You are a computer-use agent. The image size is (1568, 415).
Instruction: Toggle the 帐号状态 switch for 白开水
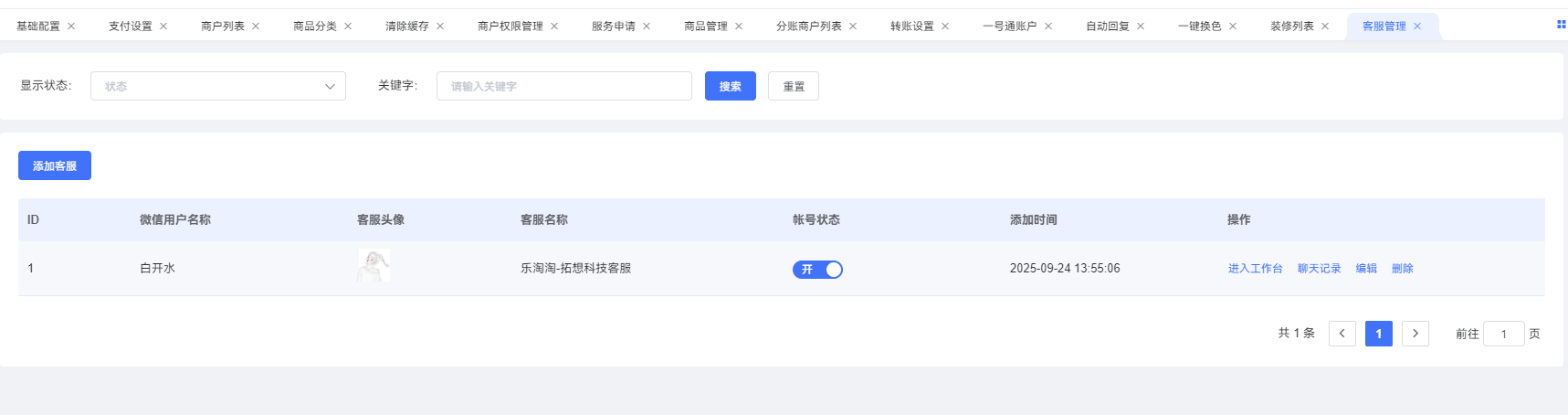click(817, 270)
